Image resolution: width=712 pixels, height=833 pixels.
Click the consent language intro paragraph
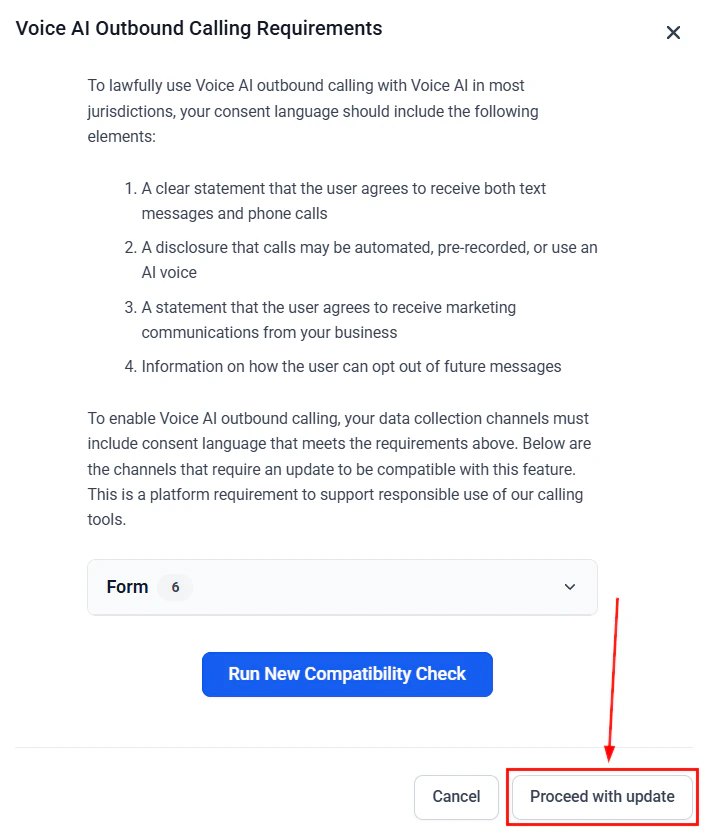pos(312,110)
